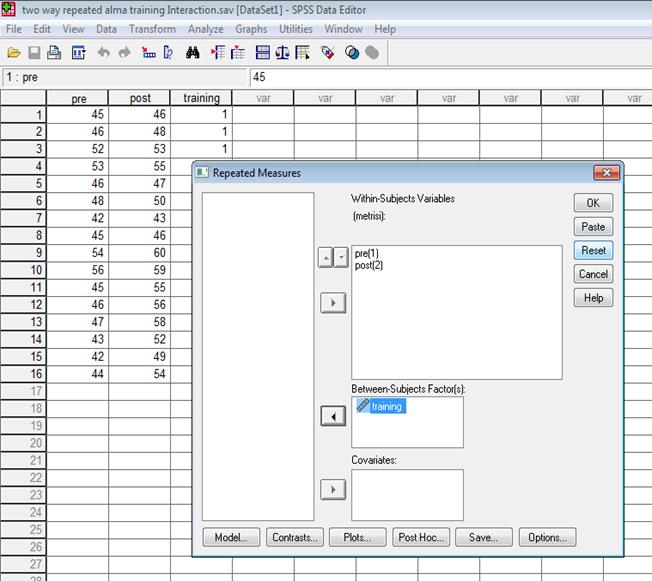Select row header 16
Viewport: 652px width, 581px height.
(23, 374)
